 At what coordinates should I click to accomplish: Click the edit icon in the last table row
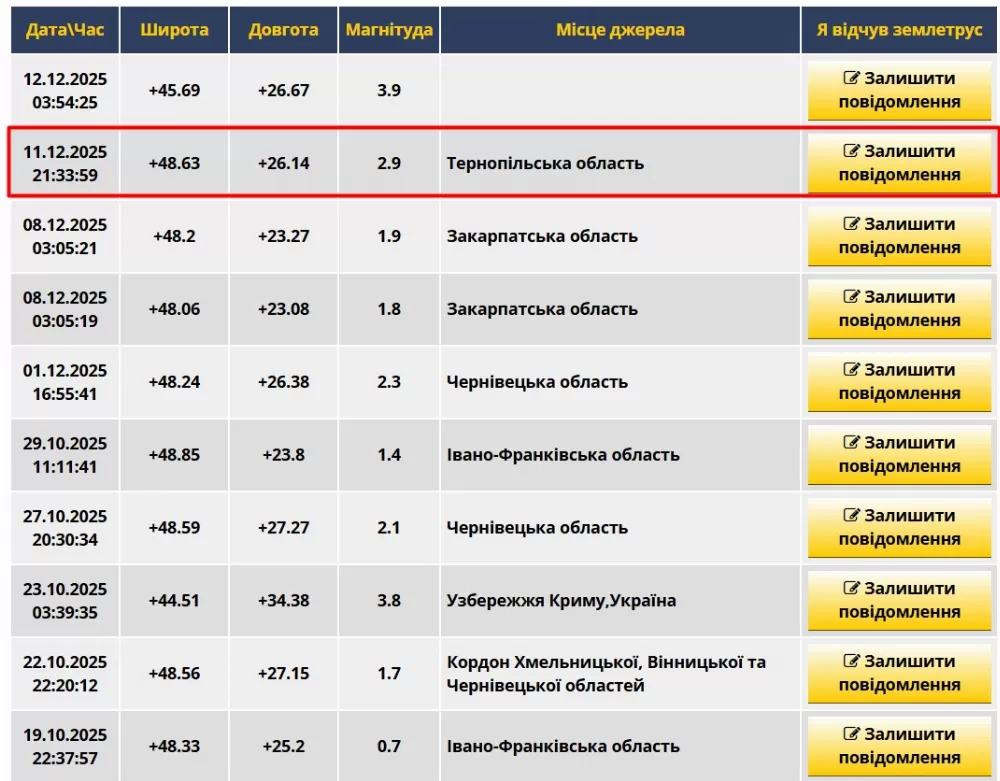(x=849, y=735)
